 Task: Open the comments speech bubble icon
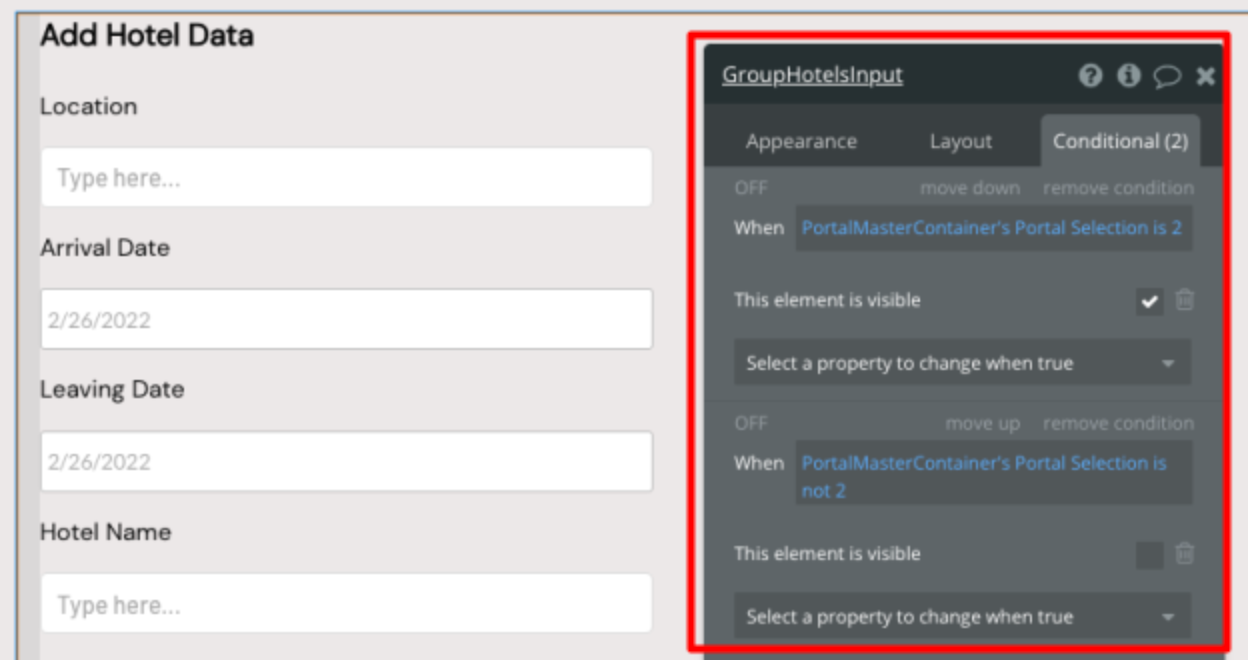pyautogui.click(x=1167, y=77)
